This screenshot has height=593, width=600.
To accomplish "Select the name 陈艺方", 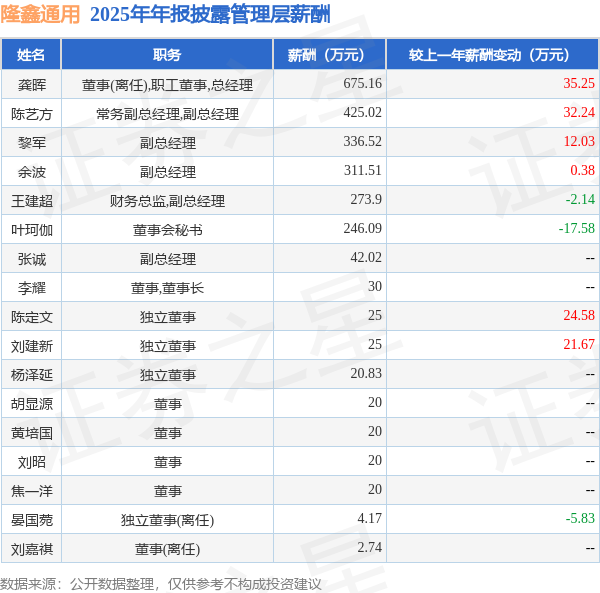I will click(x=32, y=114).
